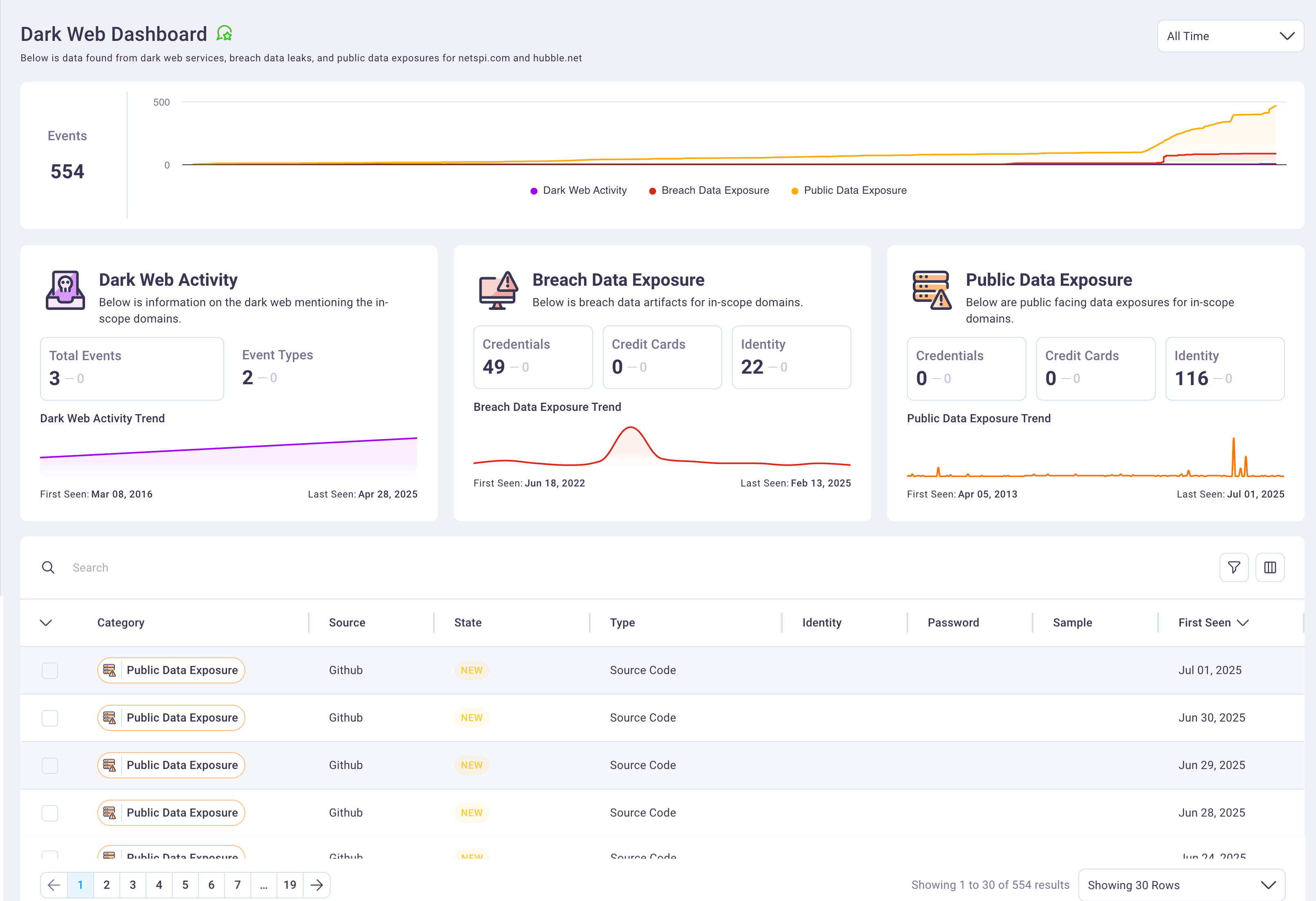Click Public Data Exposure Credit Cards card
Viewport: 1316px width, 901px height.
pos(1095,368)
